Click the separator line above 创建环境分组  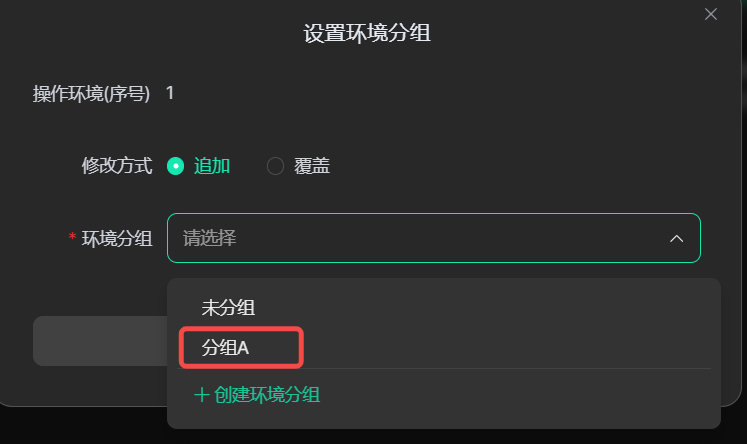445,369
